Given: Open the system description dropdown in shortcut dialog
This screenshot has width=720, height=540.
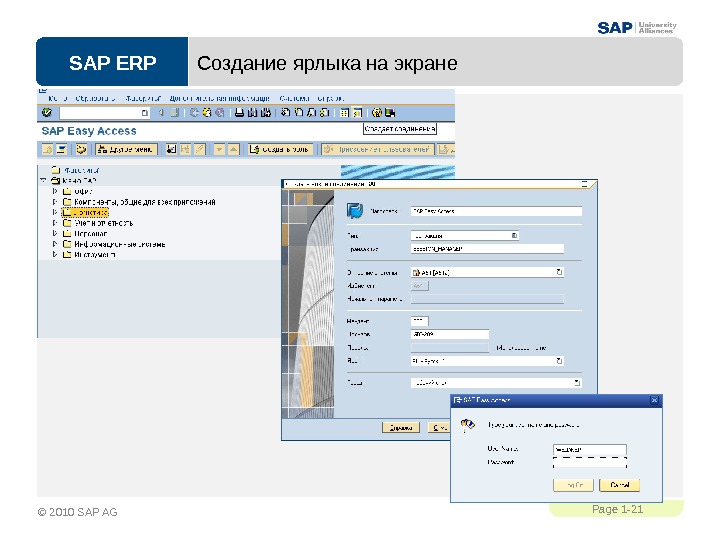Looking at the screenshot, I should (559, 272).
